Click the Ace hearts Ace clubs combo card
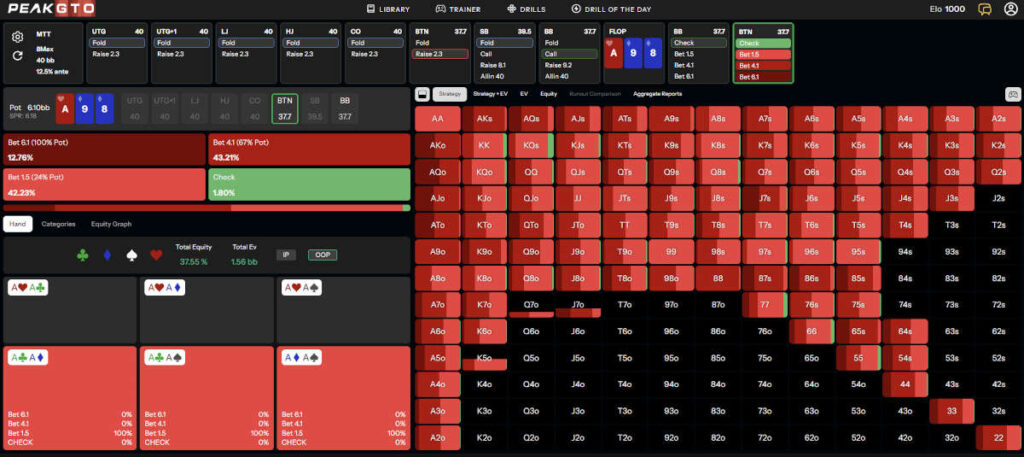1024x457 pixels. point(70,310)
